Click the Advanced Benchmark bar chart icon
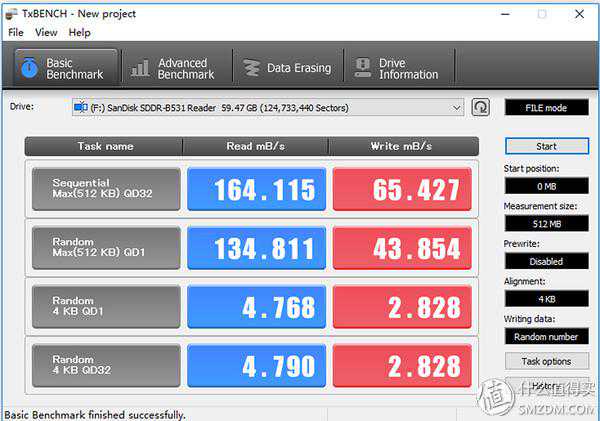The width and height of the screenshot is (600, 421). click(141, 68)
